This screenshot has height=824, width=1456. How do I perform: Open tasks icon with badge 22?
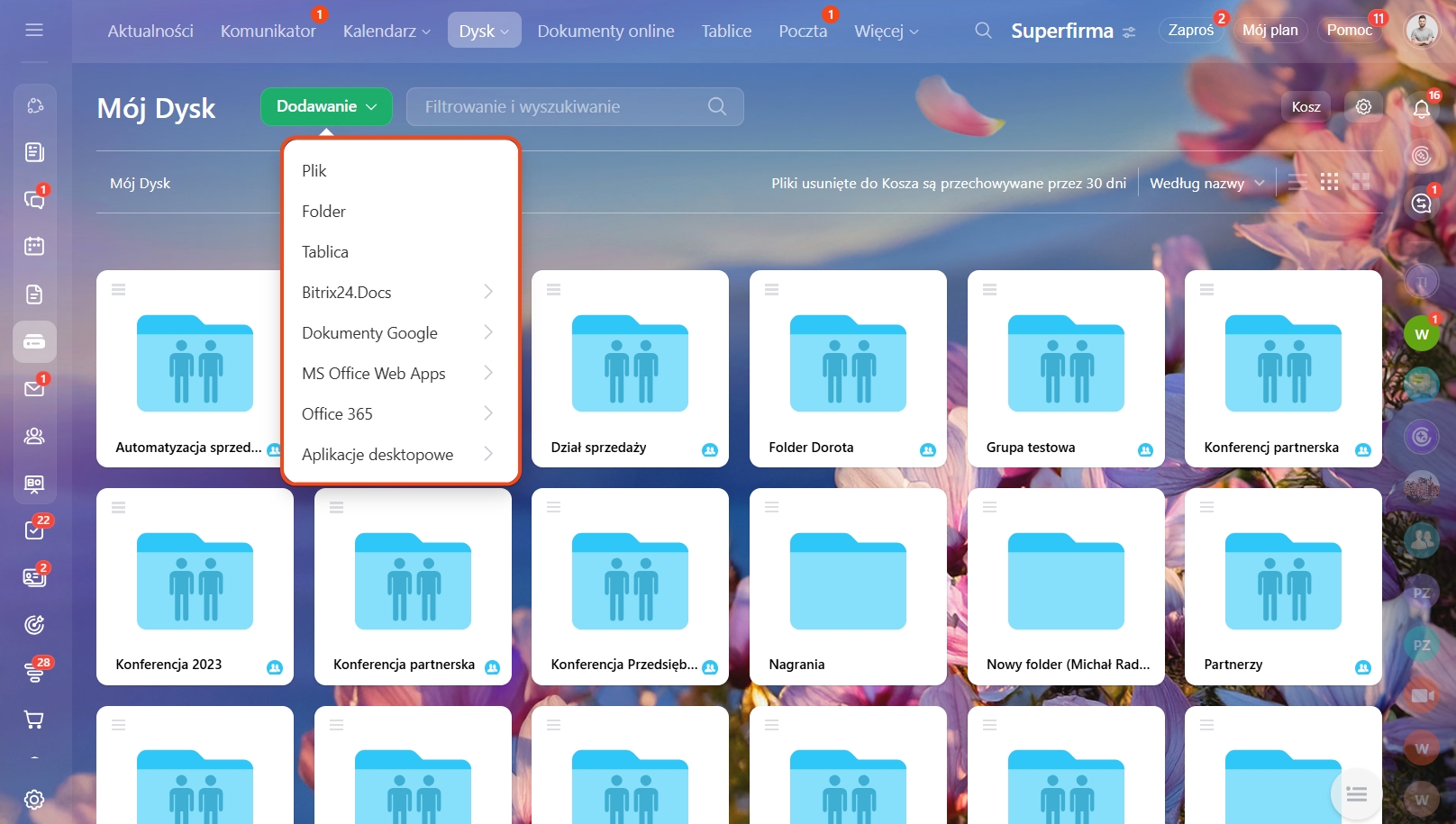tap(34, 530)
